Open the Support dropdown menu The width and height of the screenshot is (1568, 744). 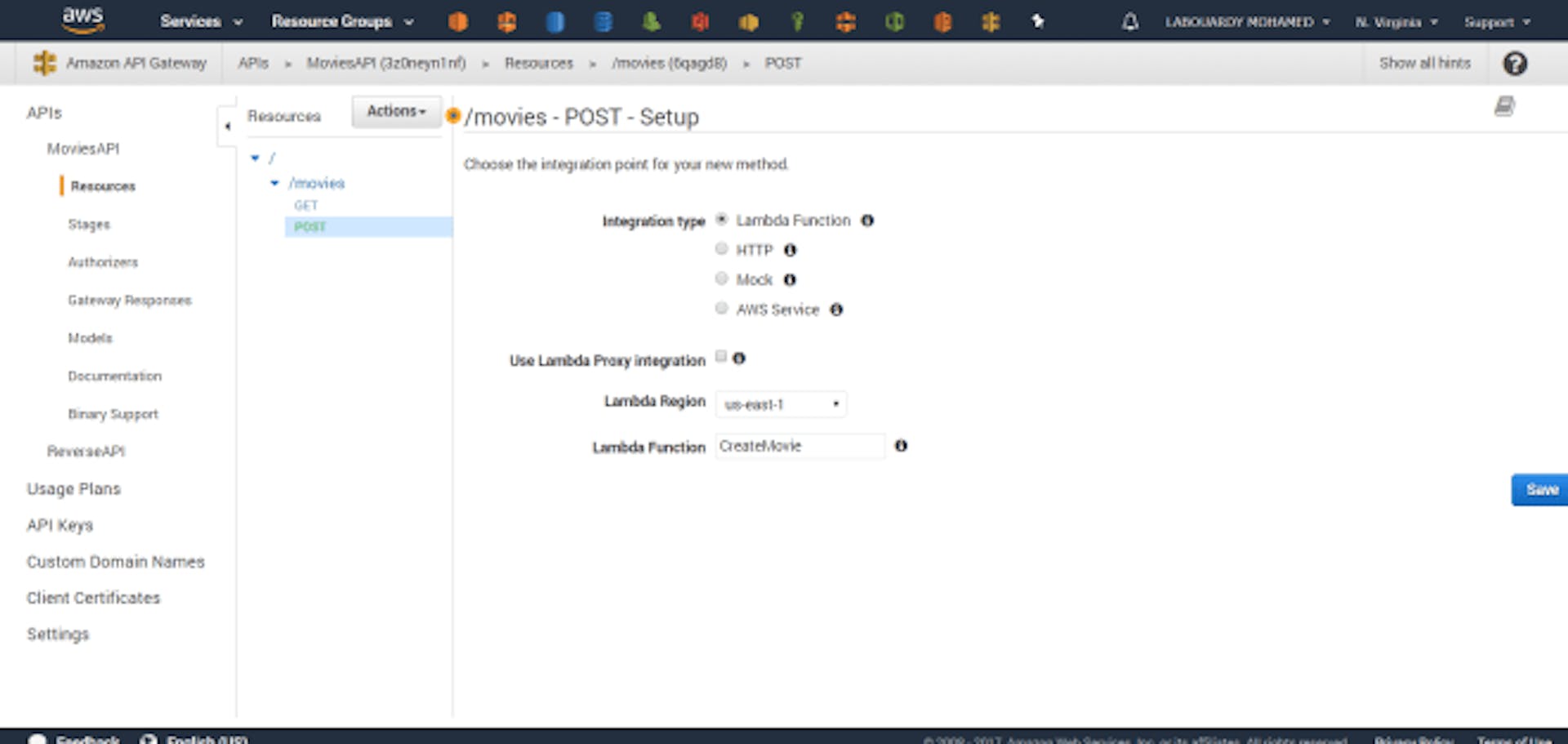click(x=1497, y=22)
